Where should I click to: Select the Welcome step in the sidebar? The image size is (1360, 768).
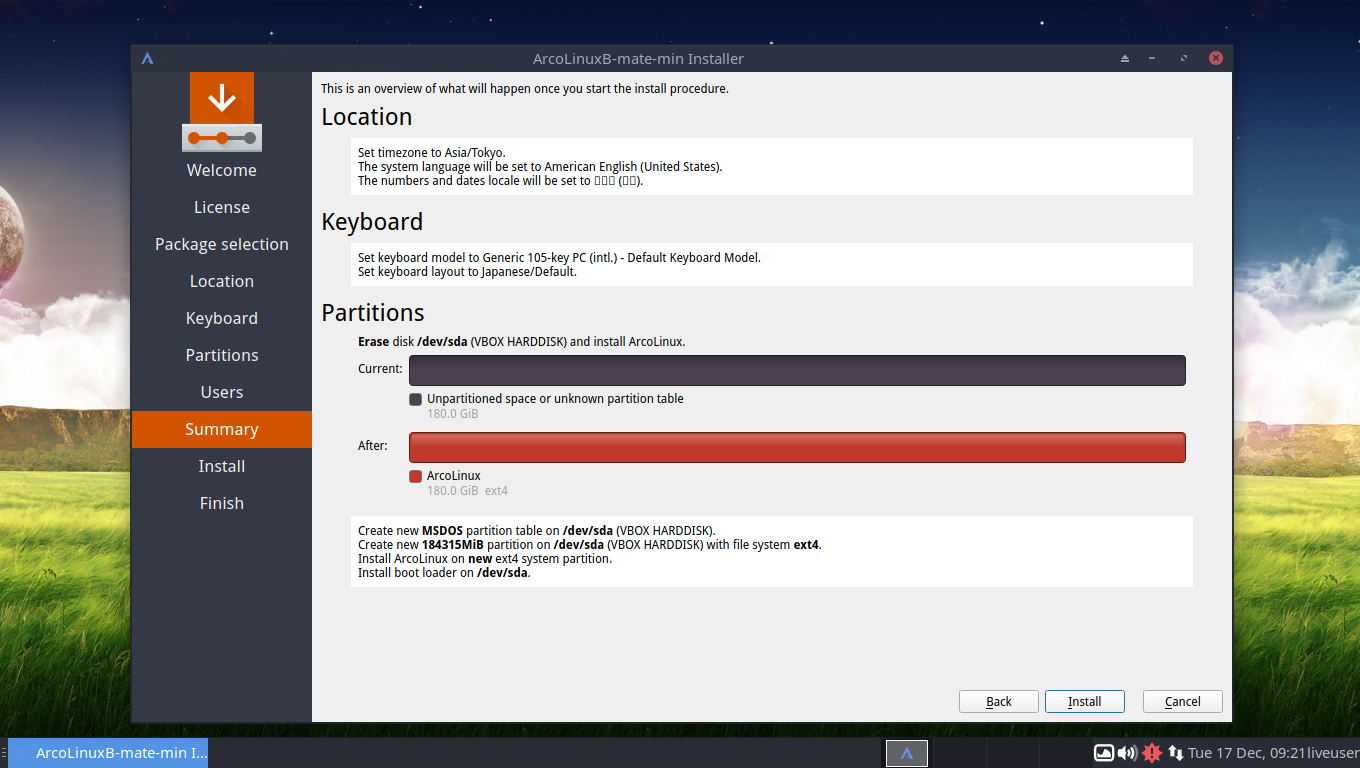click(222, 170)
